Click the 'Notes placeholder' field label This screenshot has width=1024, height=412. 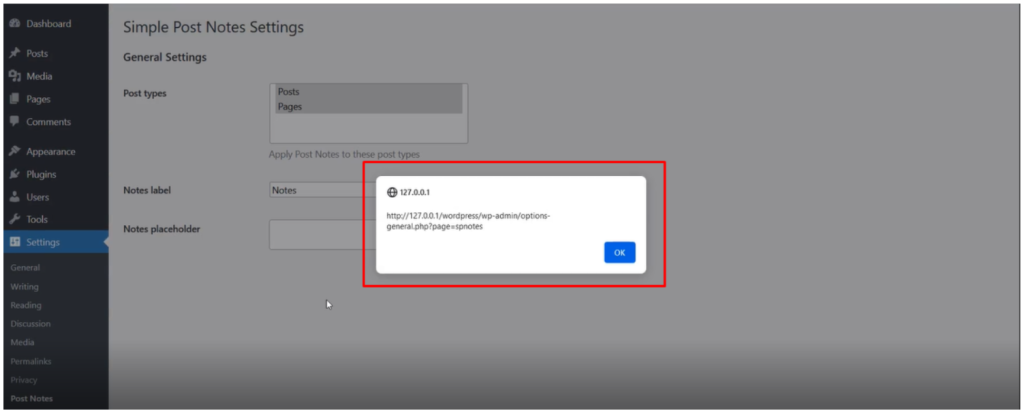pyautogui.click(x=161, y=229)
